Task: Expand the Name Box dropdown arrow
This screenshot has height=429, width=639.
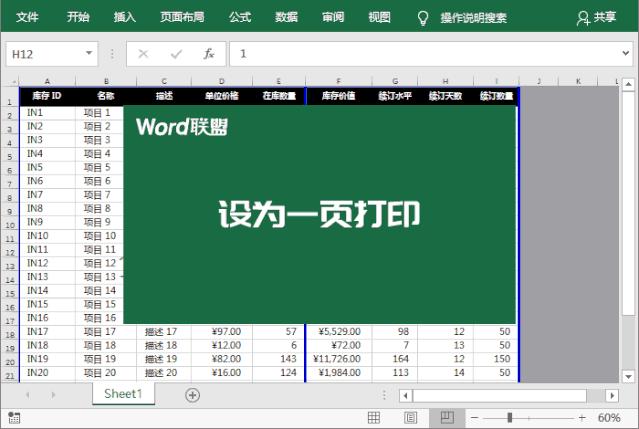Action: tap(89, 53)
